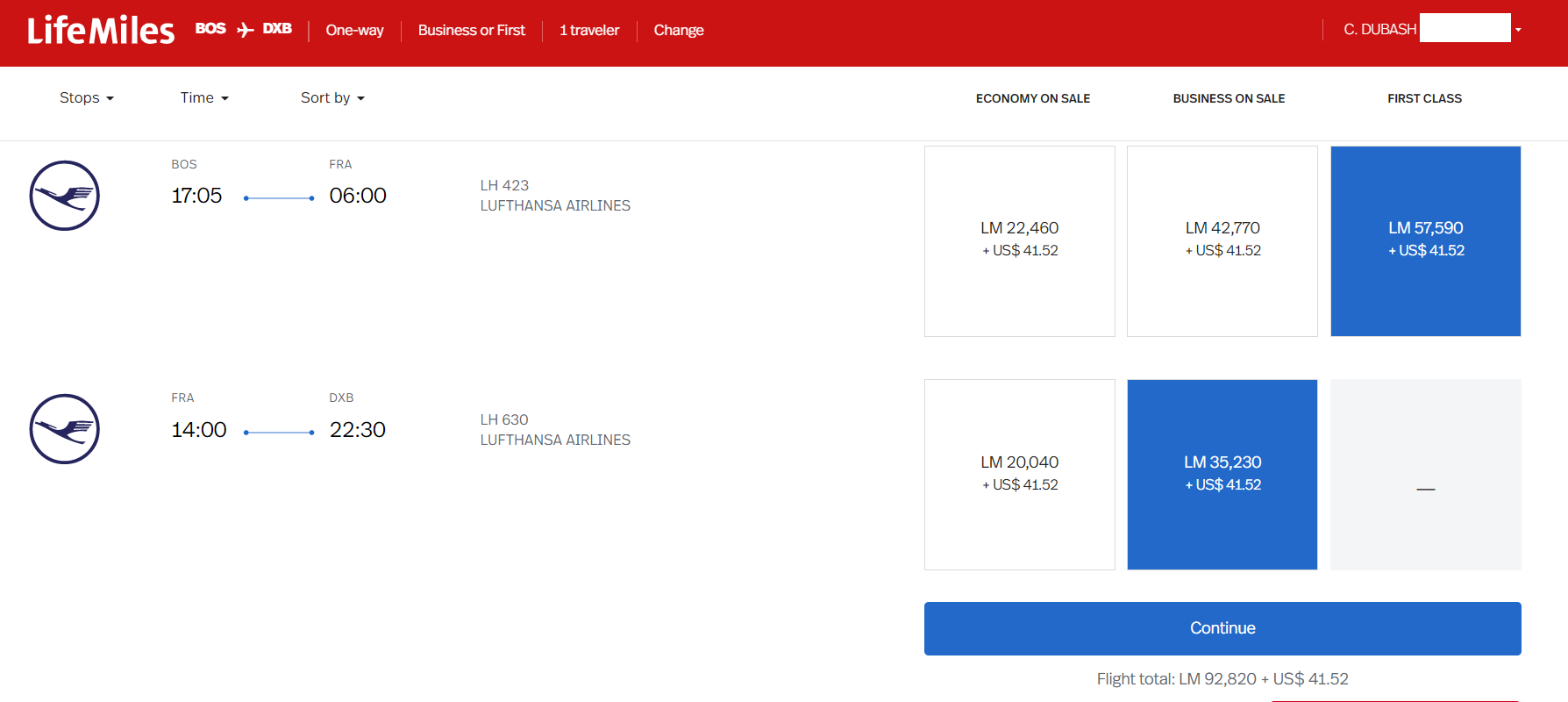Click the Change search link

coord(679,30)
